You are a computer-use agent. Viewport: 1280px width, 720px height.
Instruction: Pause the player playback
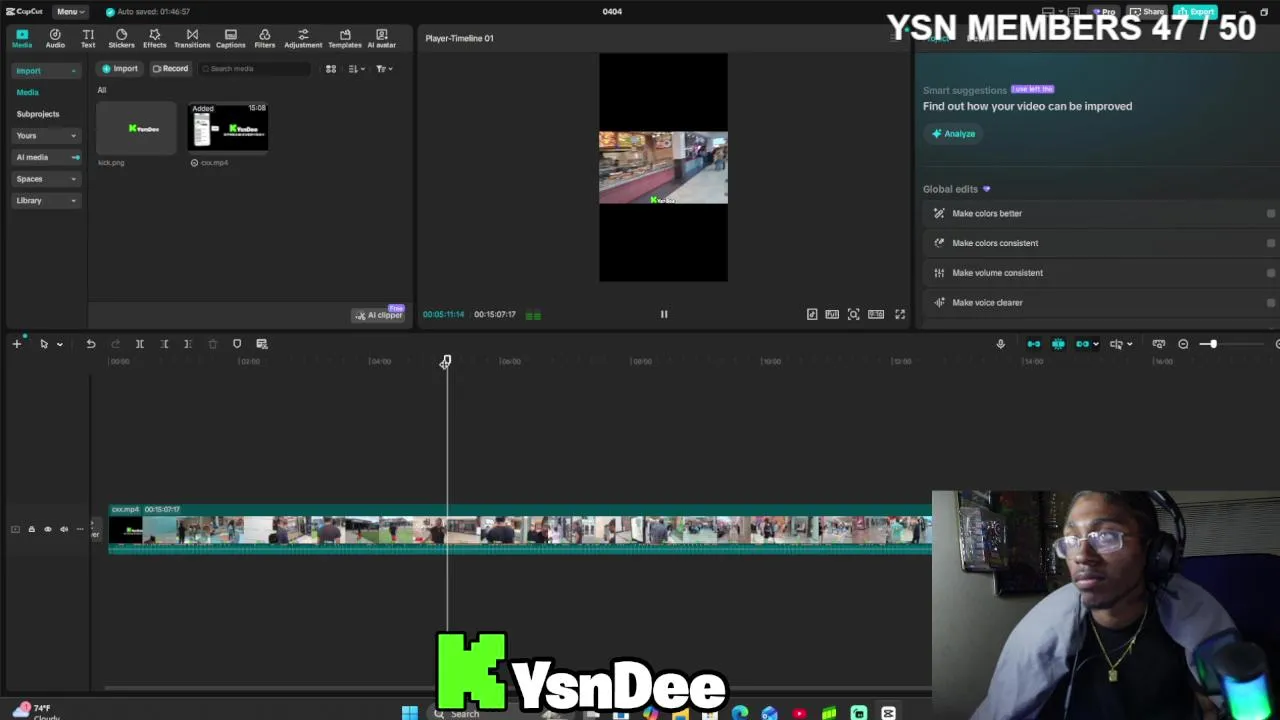(x=663, y=314)
